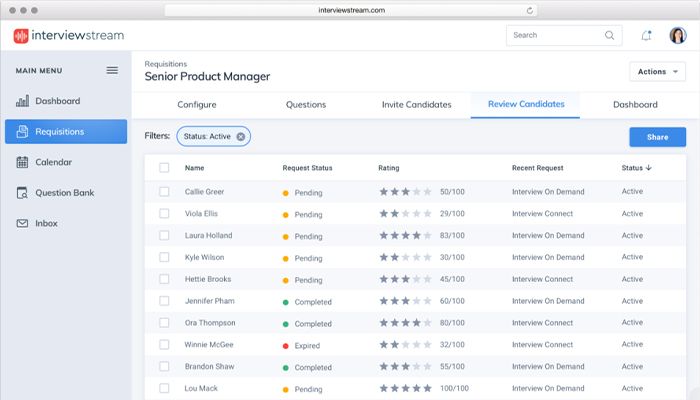Open the user profile avatar
700x400 pixels.
pos(676,36)
